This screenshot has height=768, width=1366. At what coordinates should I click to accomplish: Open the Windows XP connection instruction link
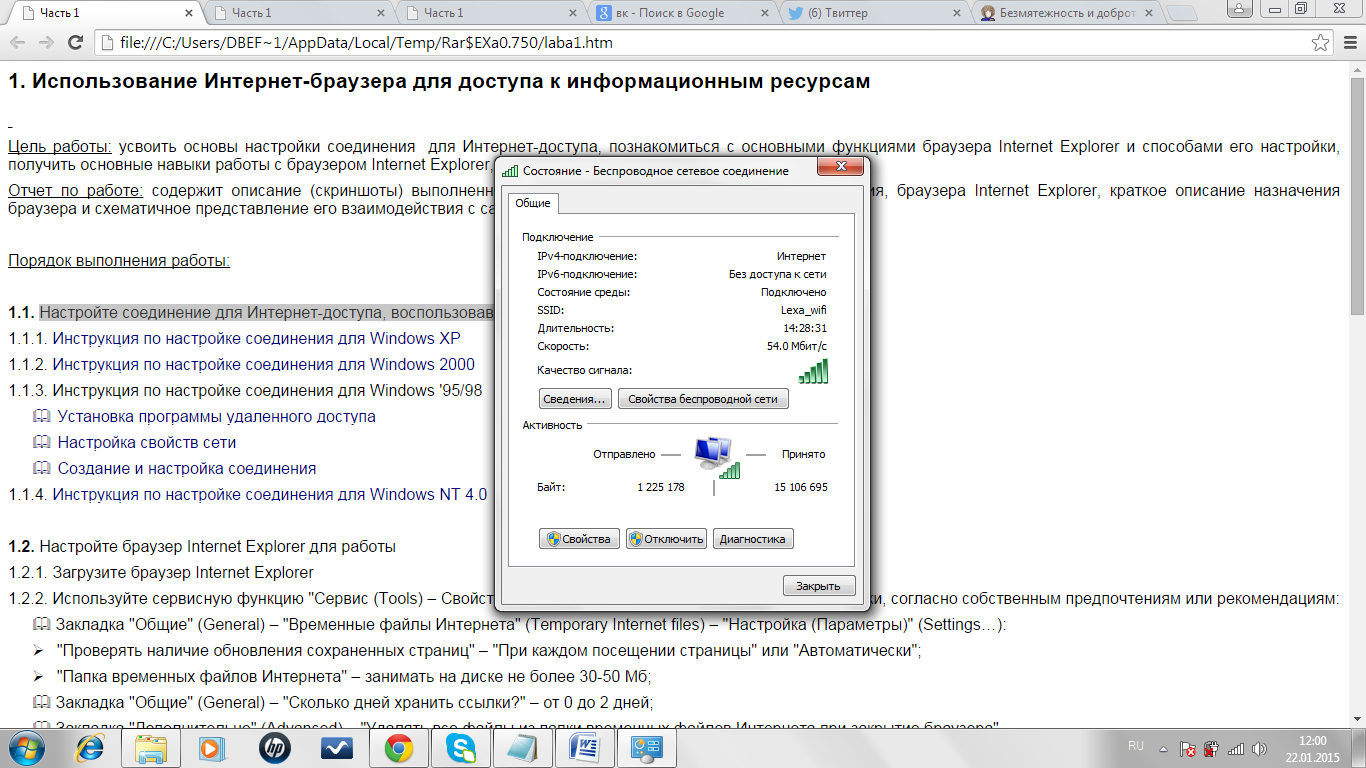(257, 338)
